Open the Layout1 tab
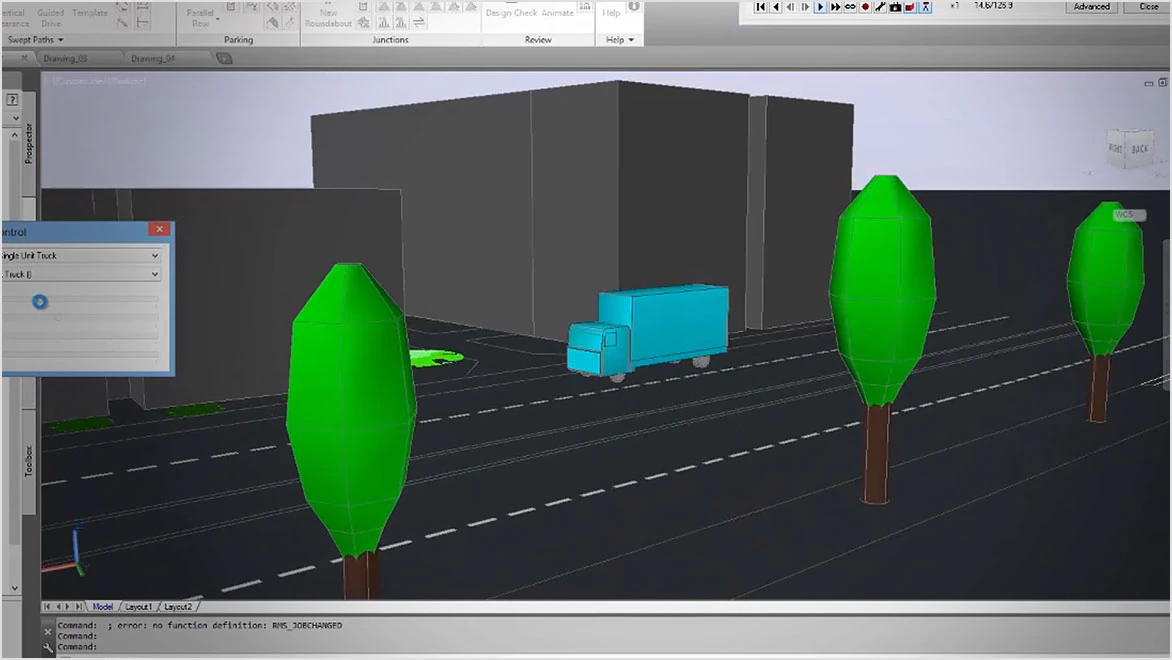Image resolution: width=1172 pixels, height=660 pixels. pos(138,607)
